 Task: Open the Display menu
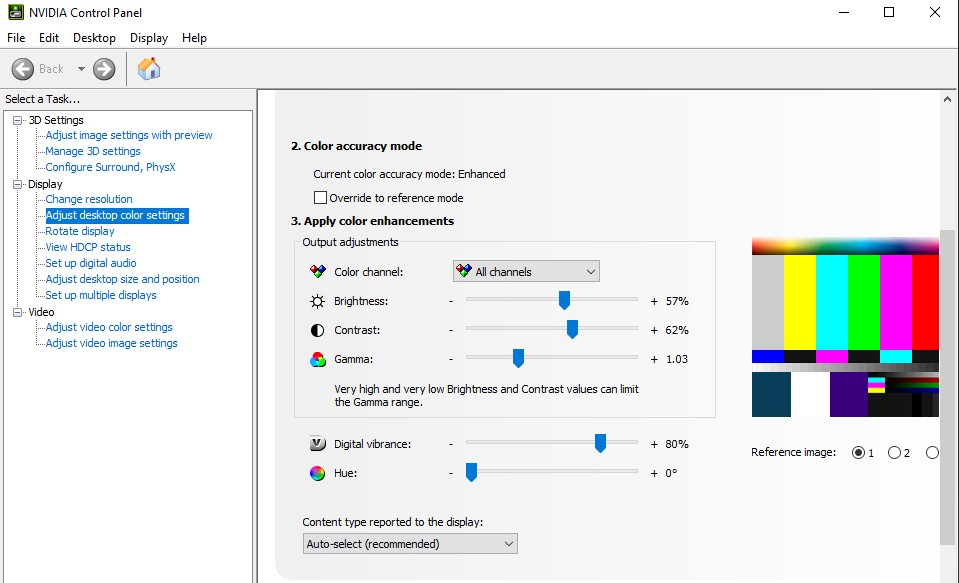148,37
